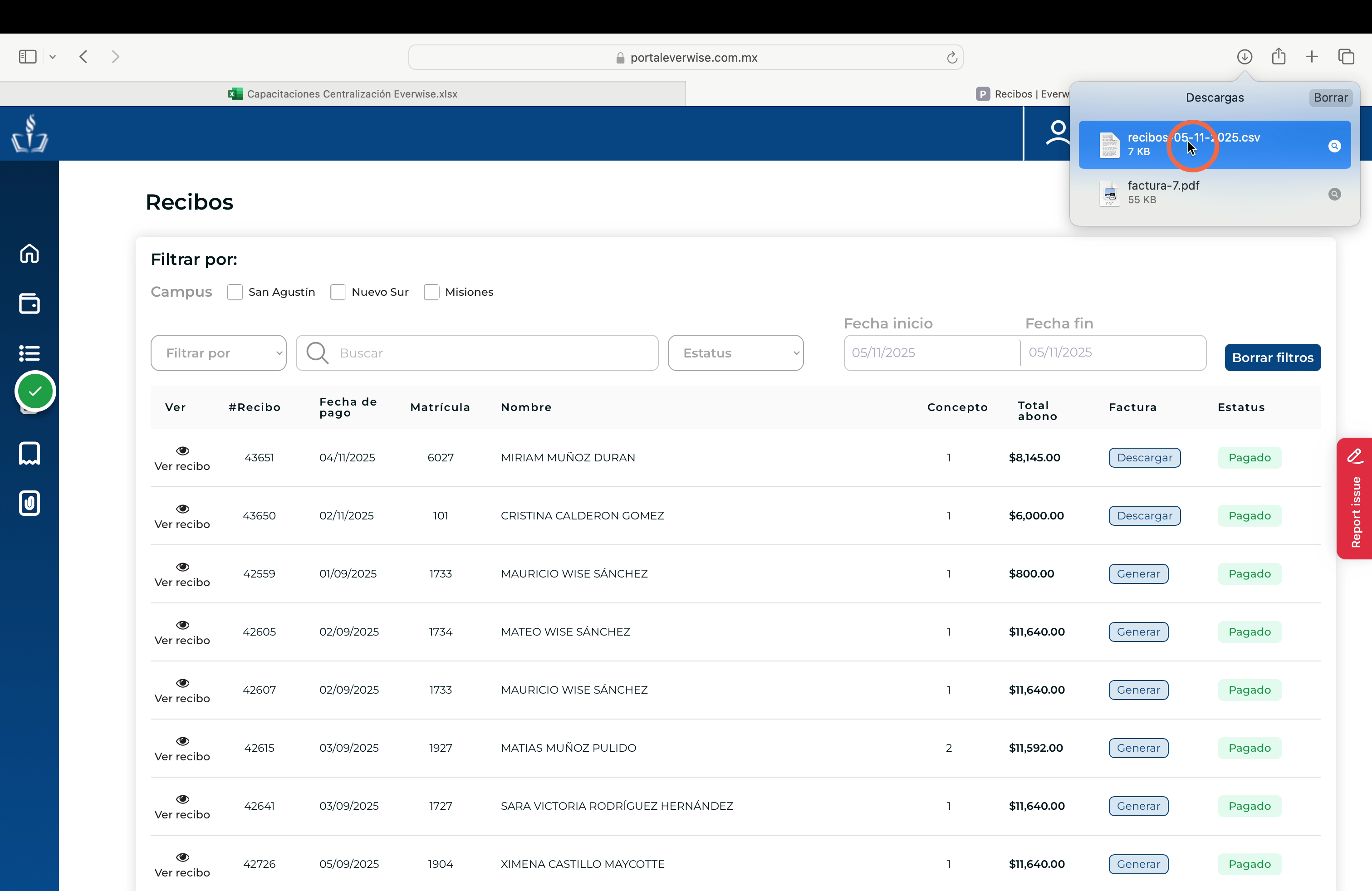
Task: Download factura for MIRIAM MUÑOZ DURAN
Action: pyautogui.click(x=1144, y=458)
